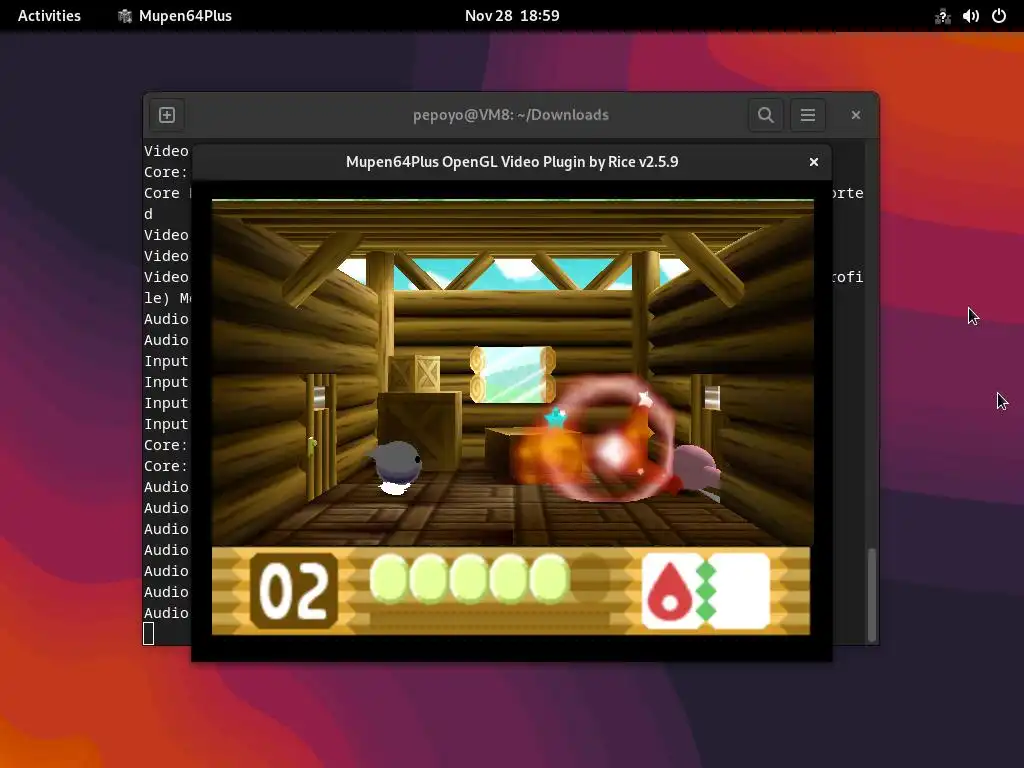Click the pepoyo@VM8: ~/Downloads terminal title

511,115
